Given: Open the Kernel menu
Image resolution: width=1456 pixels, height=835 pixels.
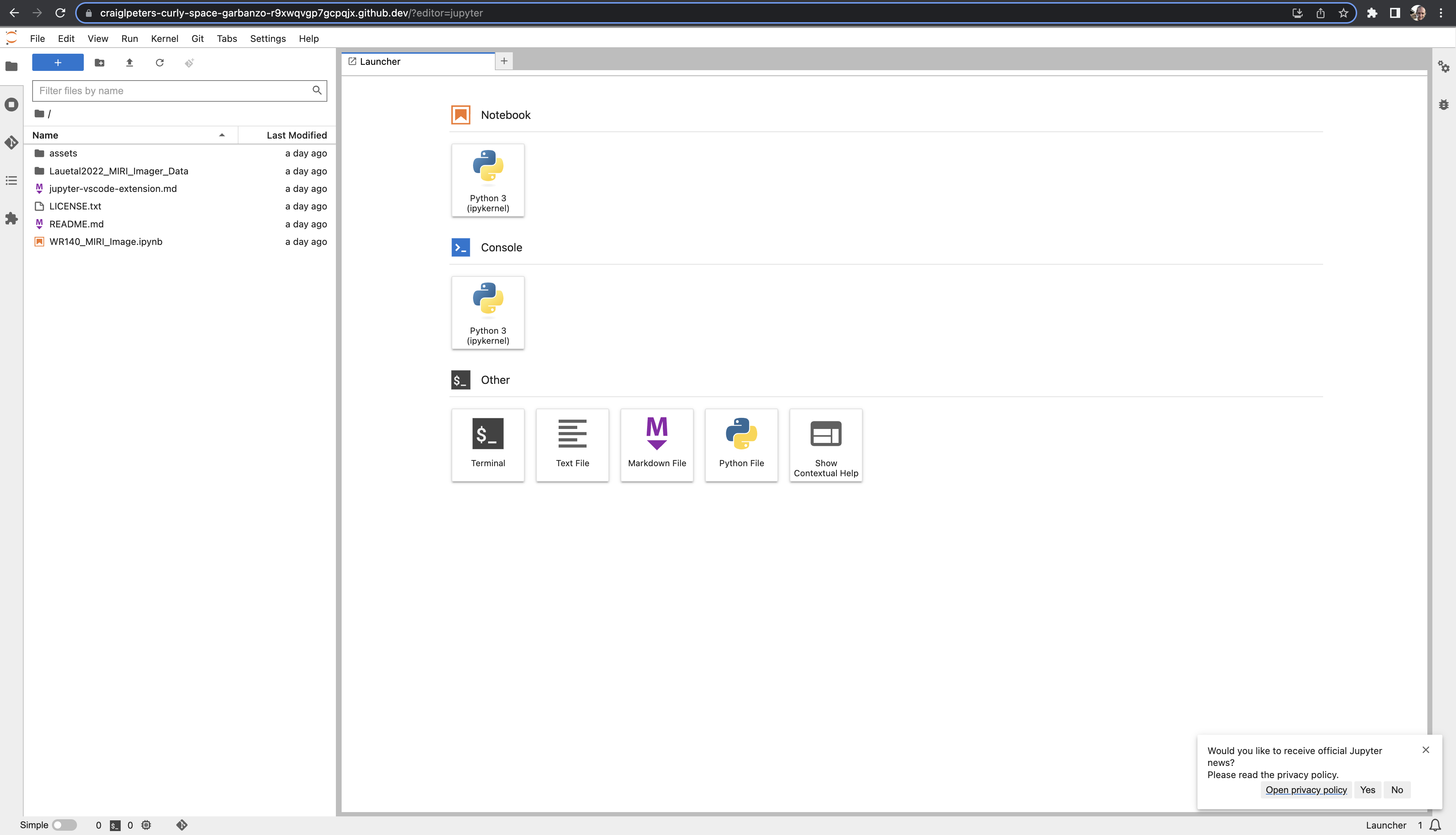Looking at the screenshot, I should pos(164,38).
